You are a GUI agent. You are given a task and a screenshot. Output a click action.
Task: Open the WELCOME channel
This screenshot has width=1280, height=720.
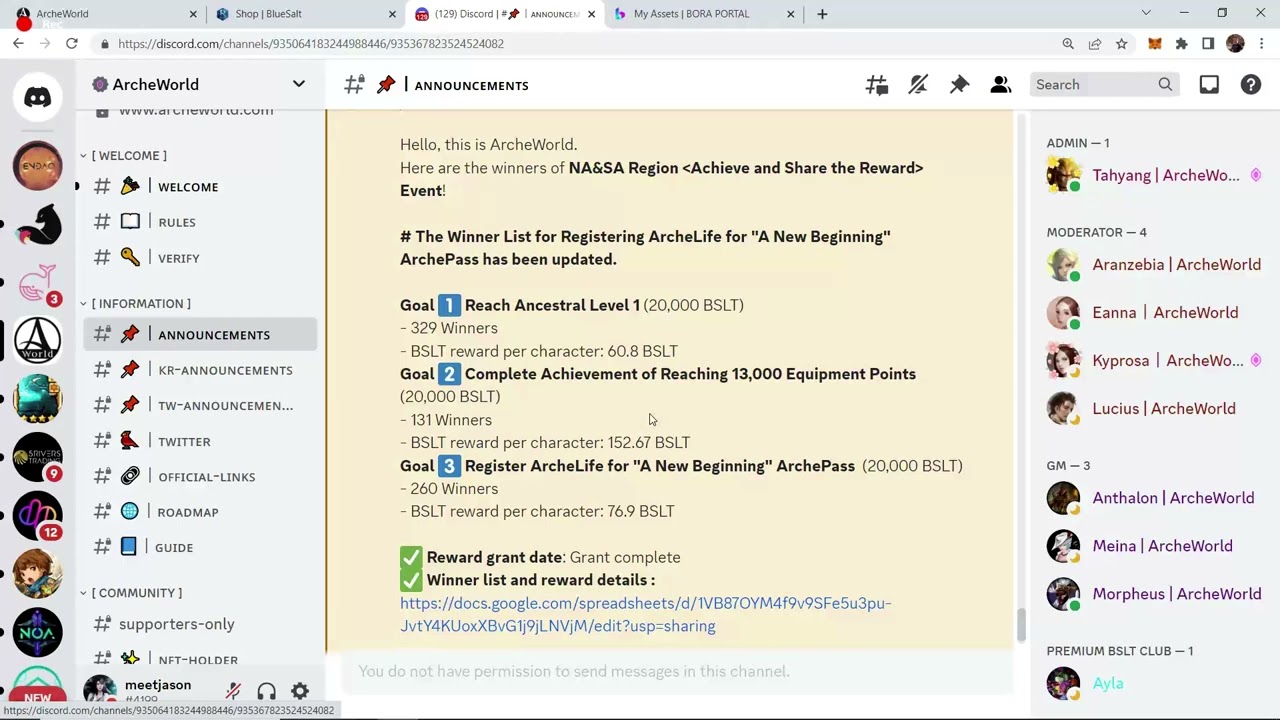point(200,187)
